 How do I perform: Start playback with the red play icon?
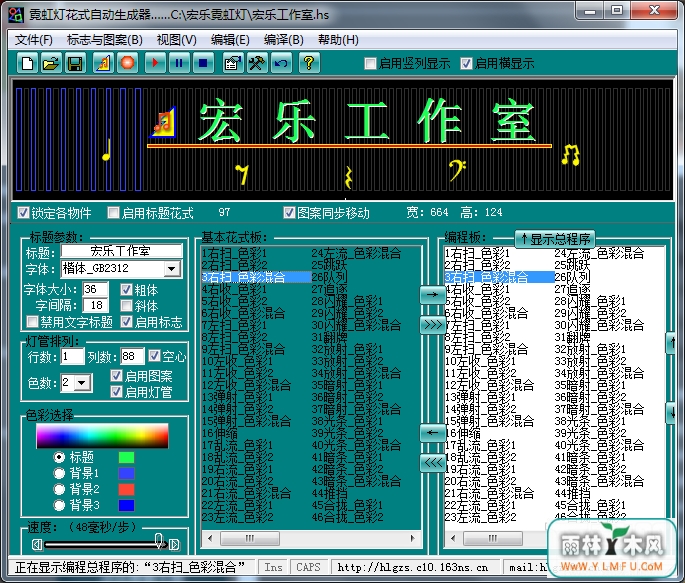[x=155, y=63]
